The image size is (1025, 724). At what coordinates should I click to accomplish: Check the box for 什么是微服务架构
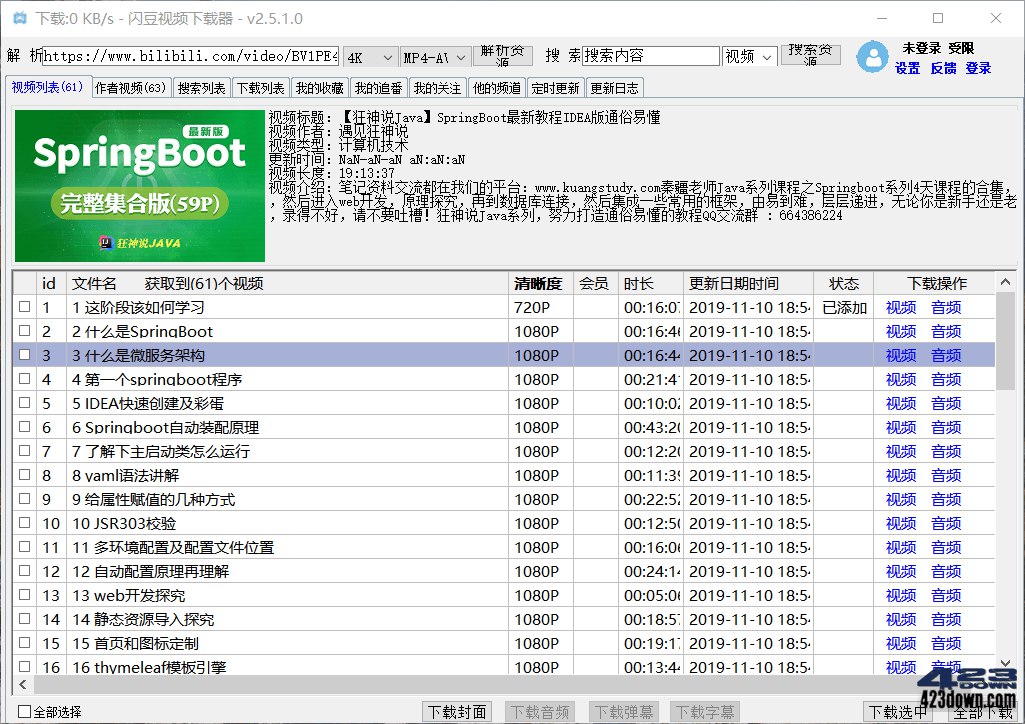pos(25,355)
